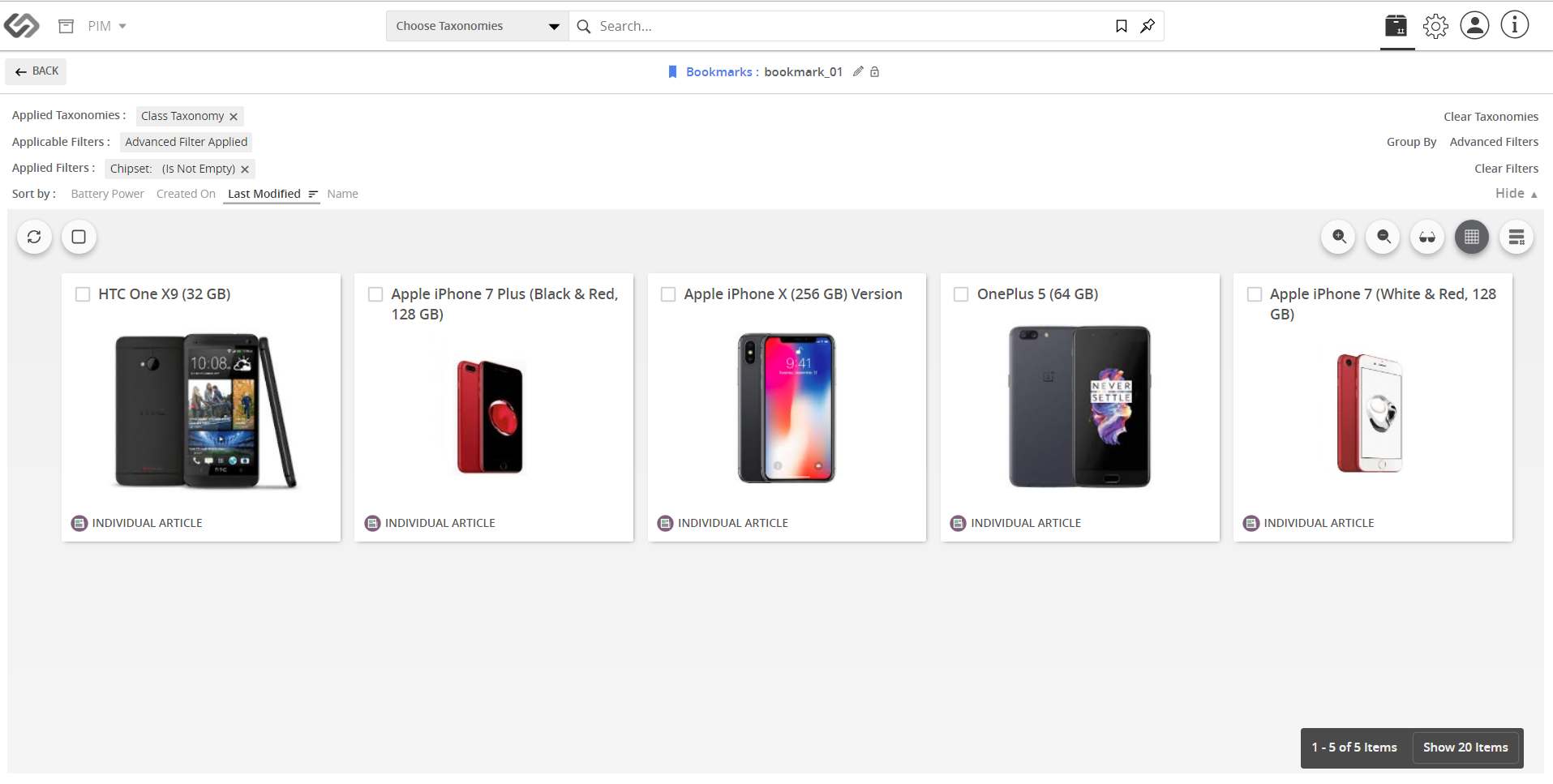This screenshot has width=1553, height=784.
Task: Sort by Battery Power
Action: tap(108, 194)
